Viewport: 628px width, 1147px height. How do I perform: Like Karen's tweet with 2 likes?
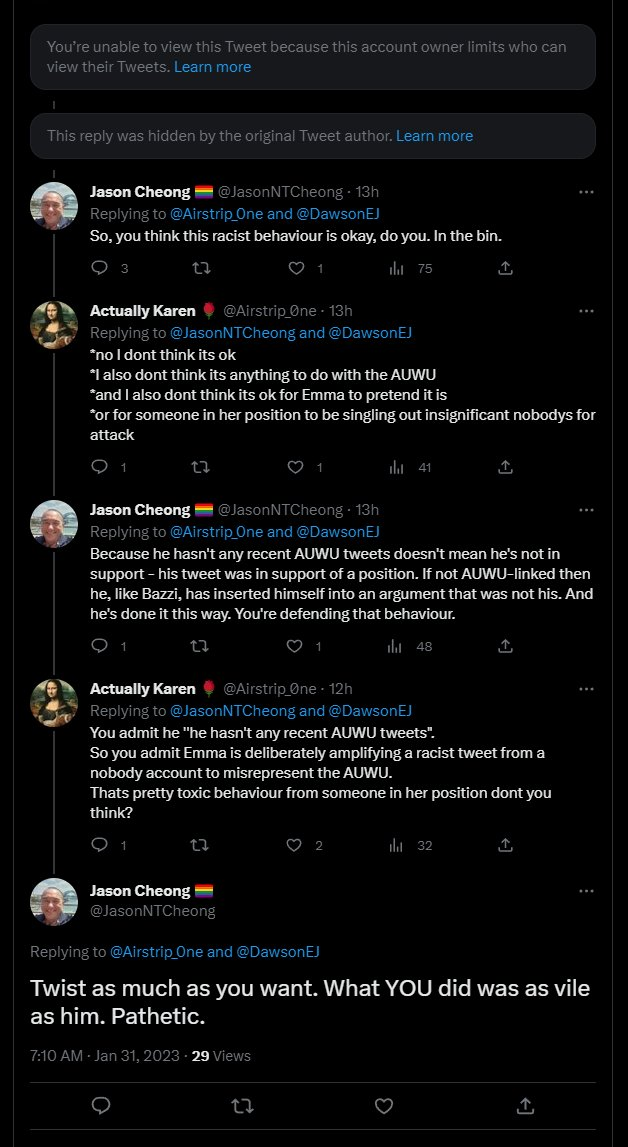tap(295, 845)
